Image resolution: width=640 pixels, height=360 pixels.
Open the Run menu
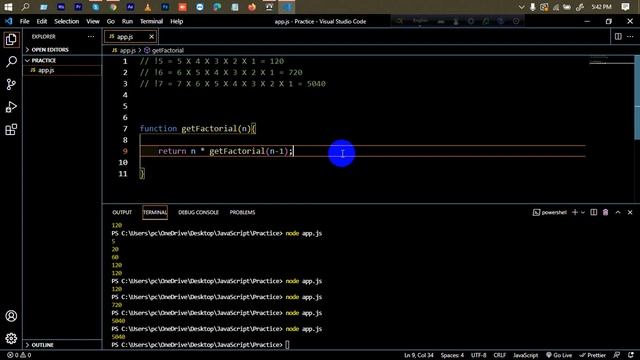pyautogui.click(x=127, y=21)
